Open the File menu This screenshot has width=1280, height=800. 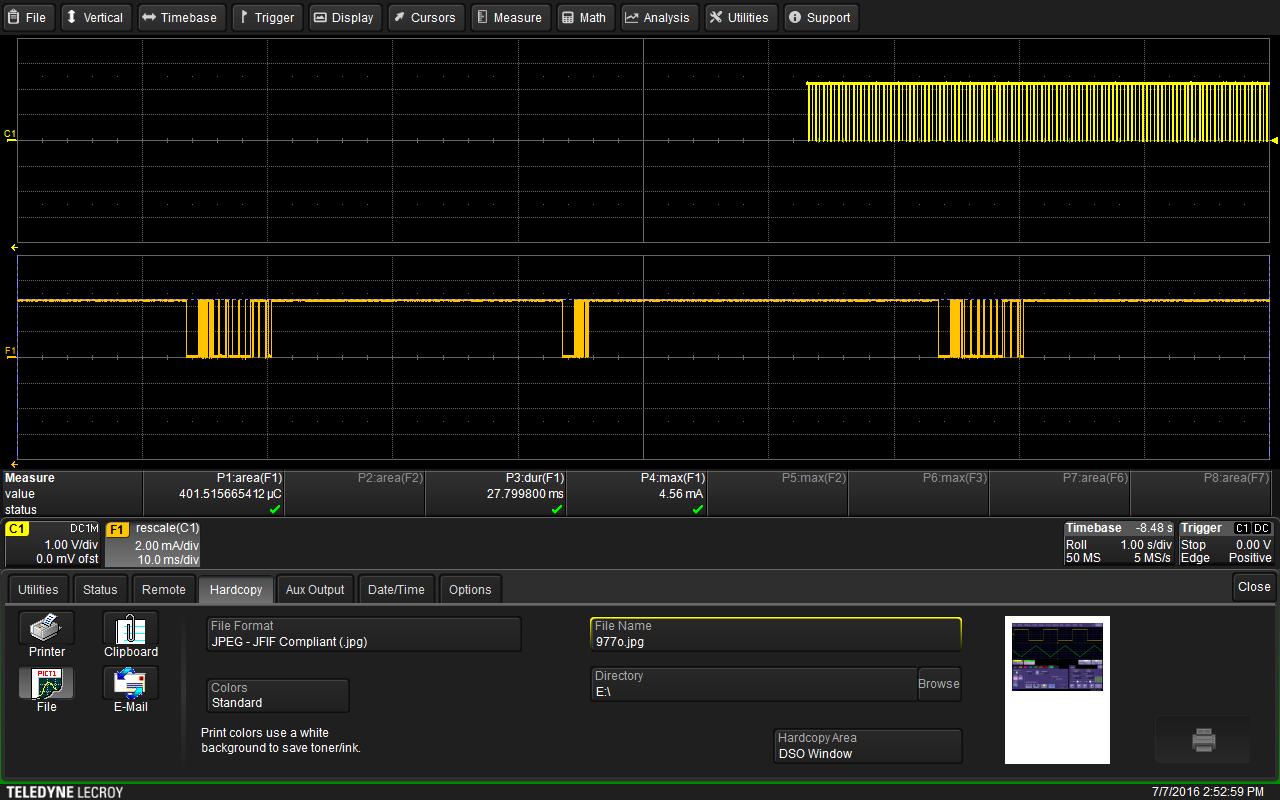pos(29,17)
